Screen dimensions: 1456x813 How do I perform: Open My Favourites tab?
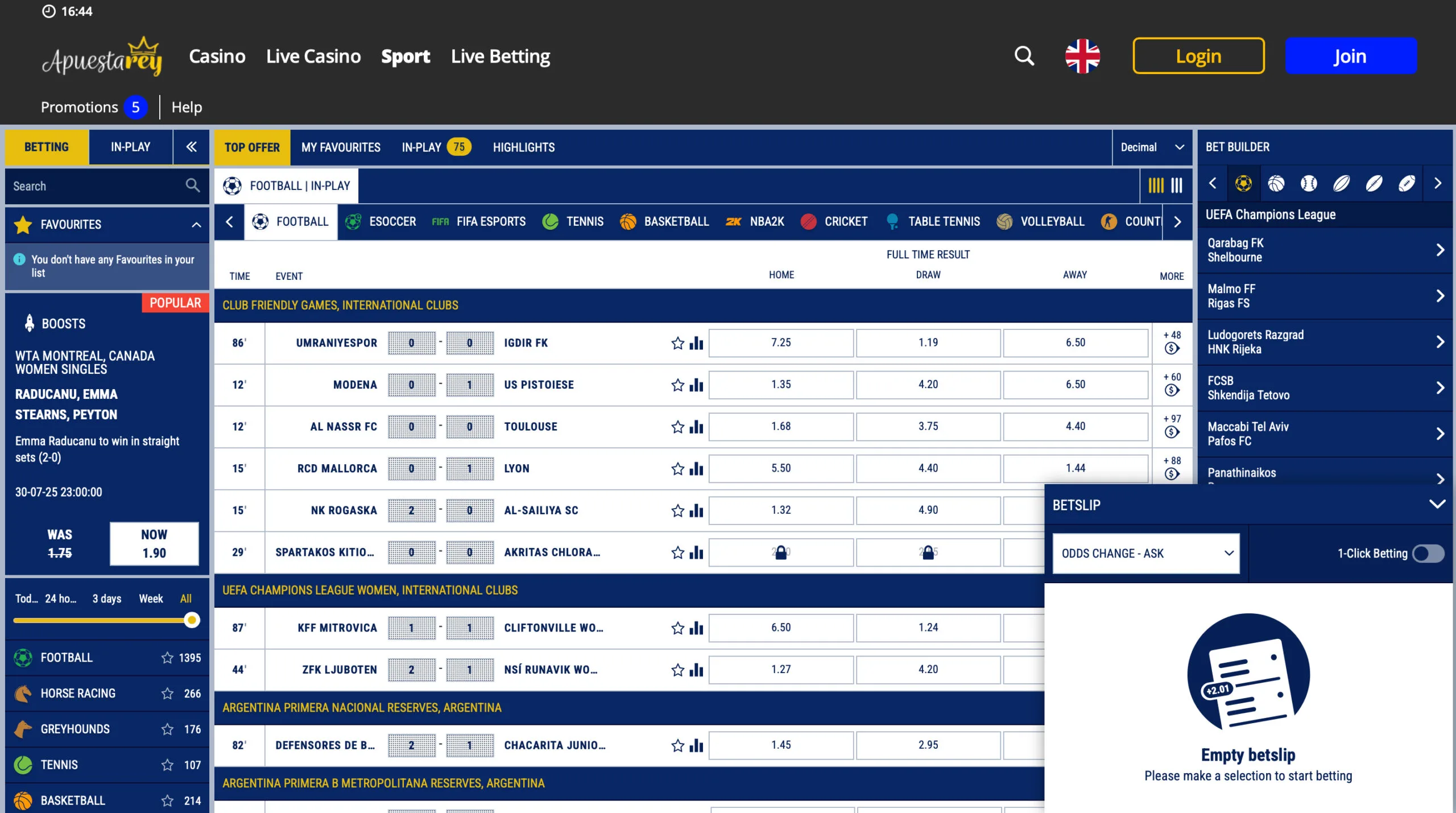[341, 147]
